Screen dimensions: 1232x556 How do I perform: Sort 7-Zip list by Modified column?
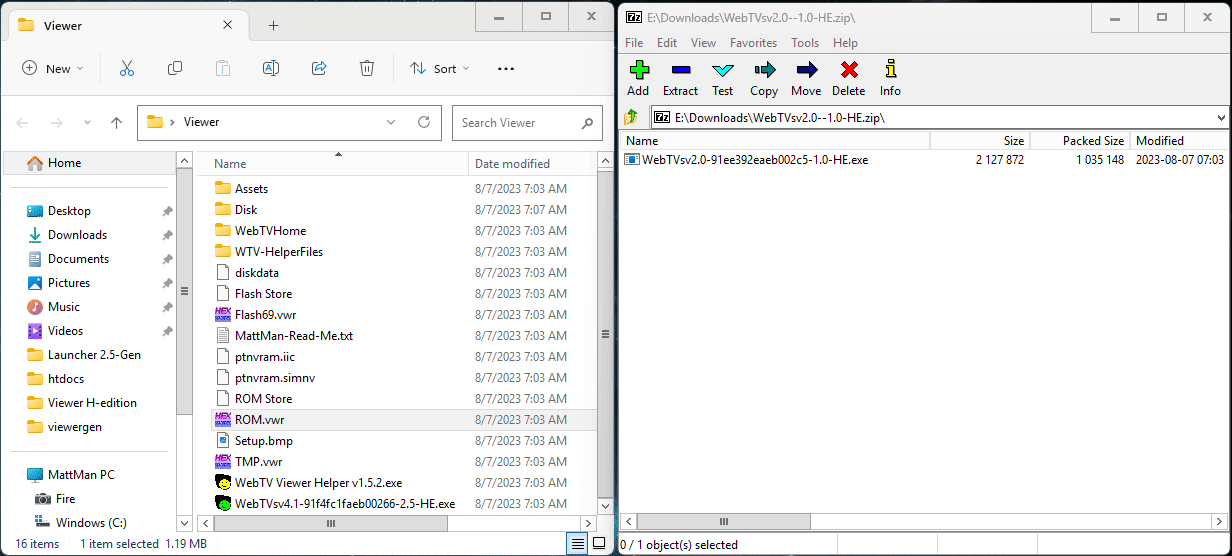pyautogui.click(x=1178, y=141)
